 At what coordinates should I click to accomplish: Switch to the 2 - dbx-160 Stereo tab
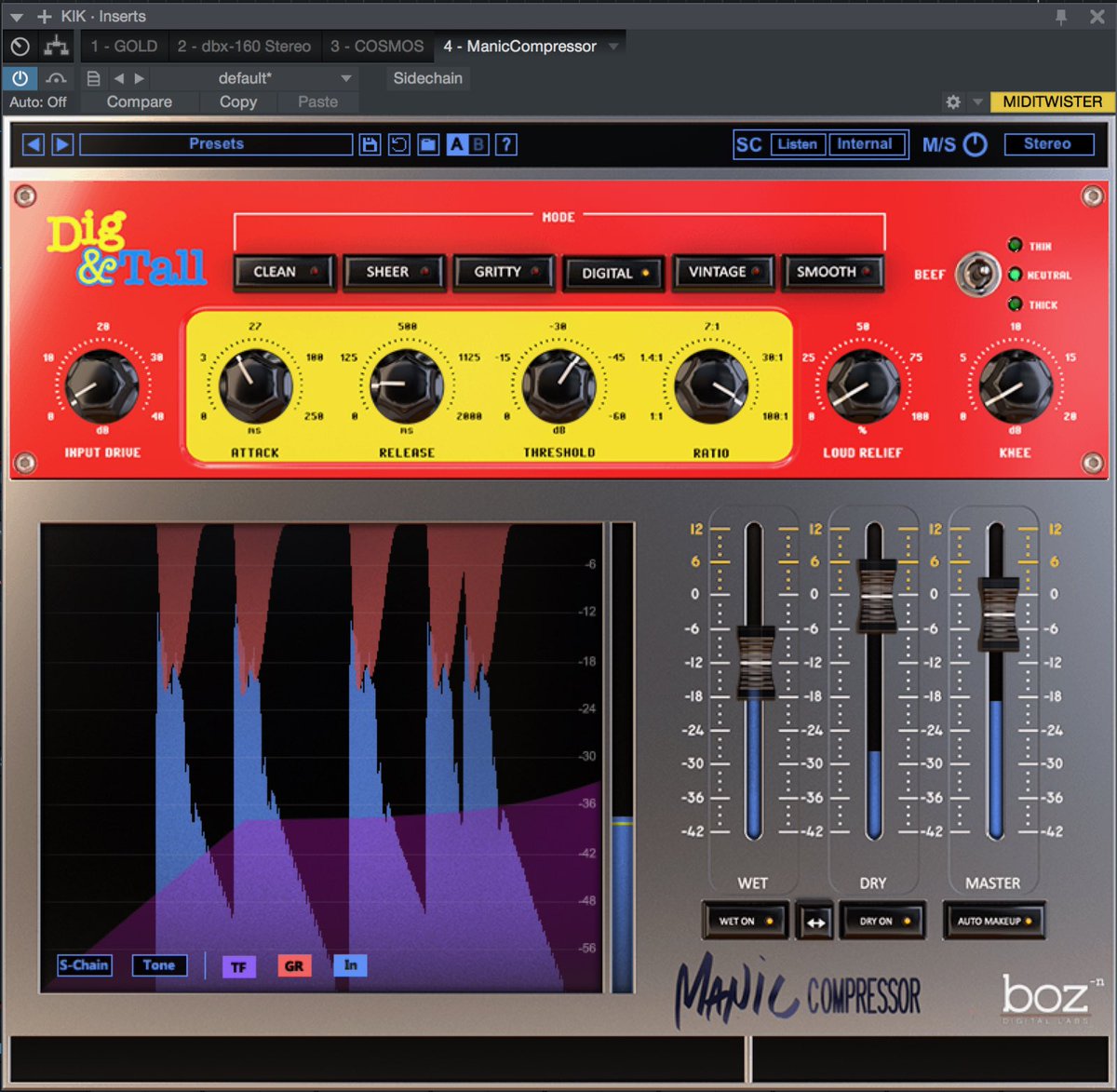point(244,46)
